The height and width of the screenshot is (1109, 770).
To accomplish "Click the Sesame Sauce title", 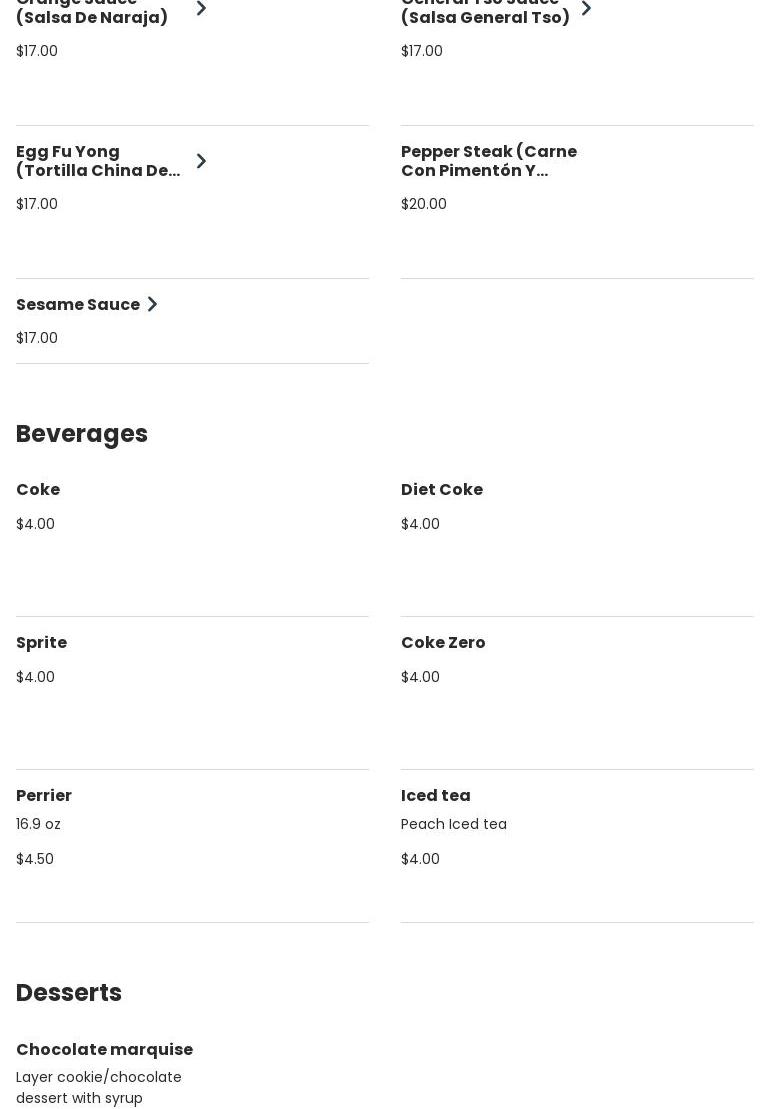I will pos(78,305).
